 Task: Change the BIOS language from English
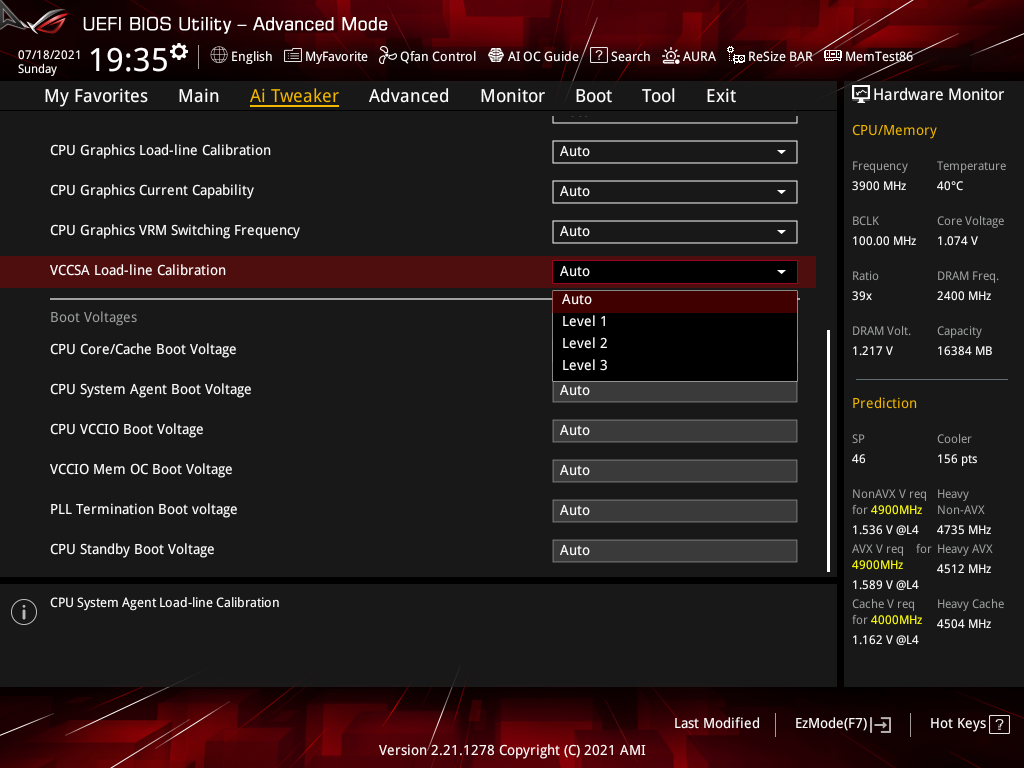[x=240, y=56]
